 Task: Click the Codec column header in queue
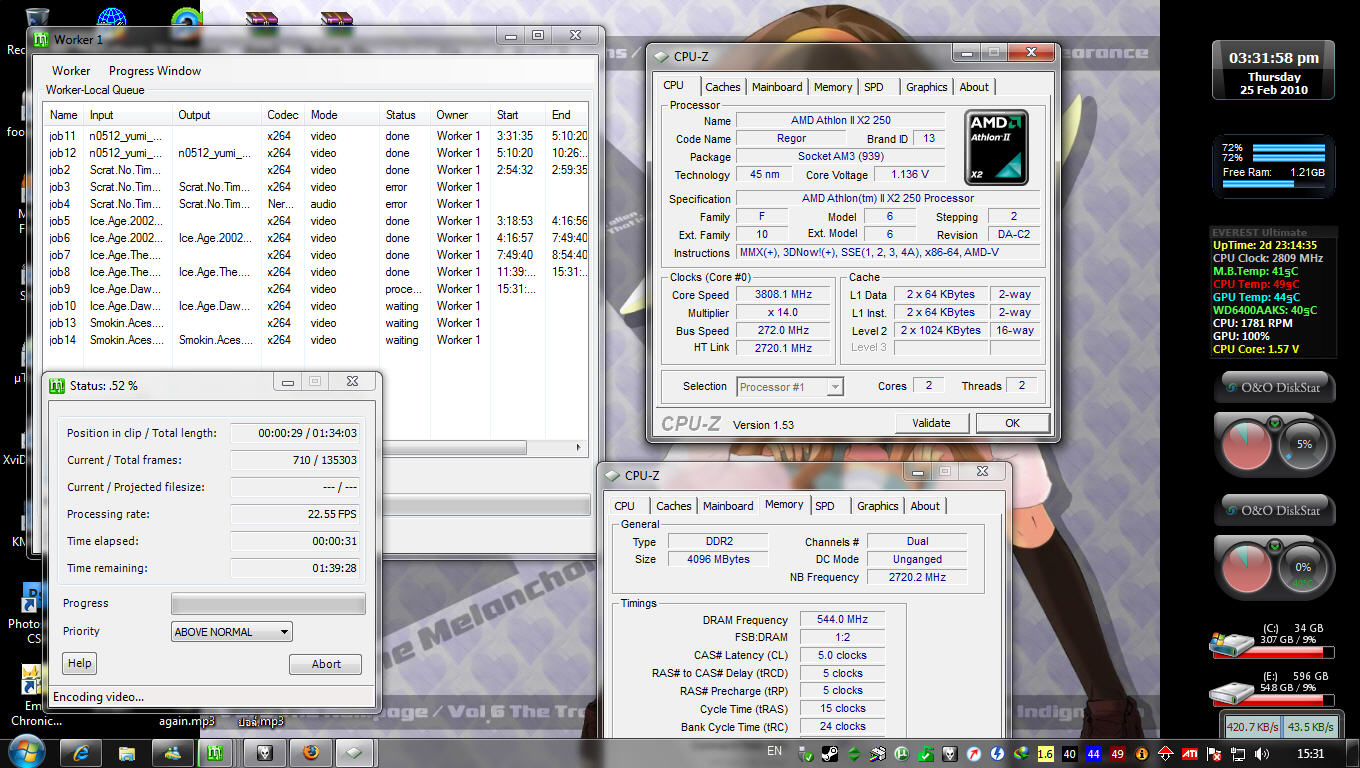click(x=283, y=115)
